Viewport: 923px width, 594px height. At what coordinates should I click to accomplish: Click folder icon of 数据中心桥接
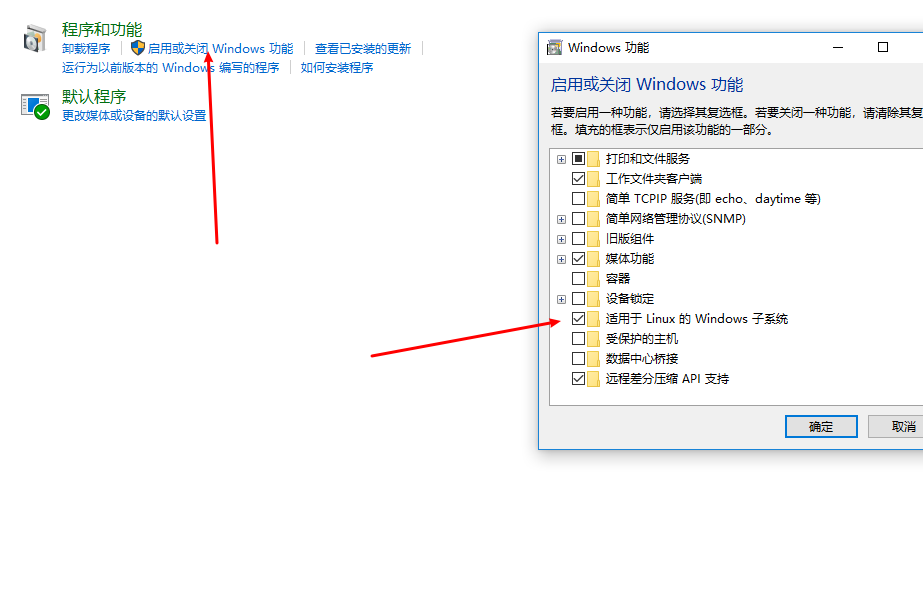coord(593,359)
